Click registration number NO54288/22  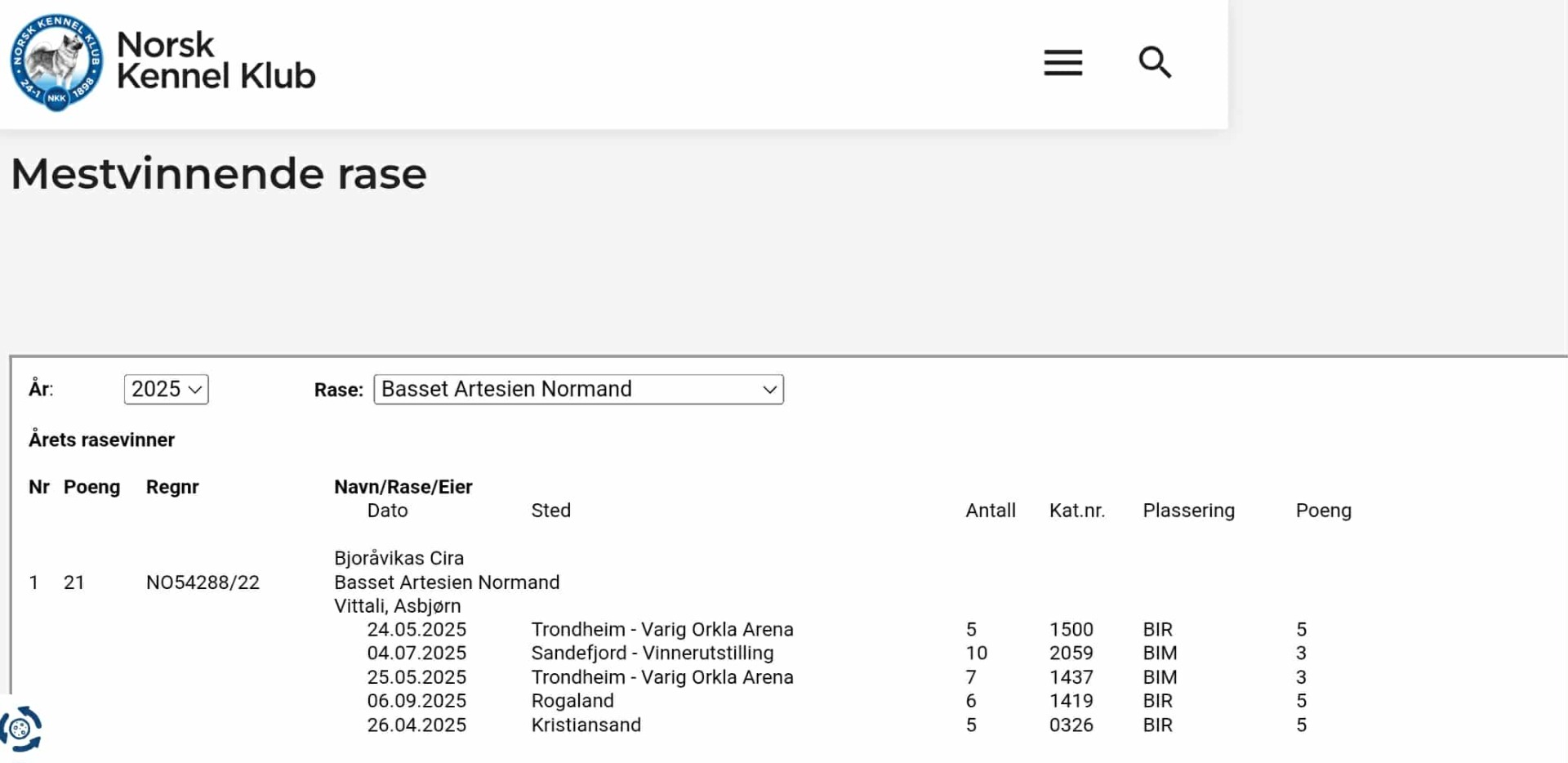click(x=203, y=582)
